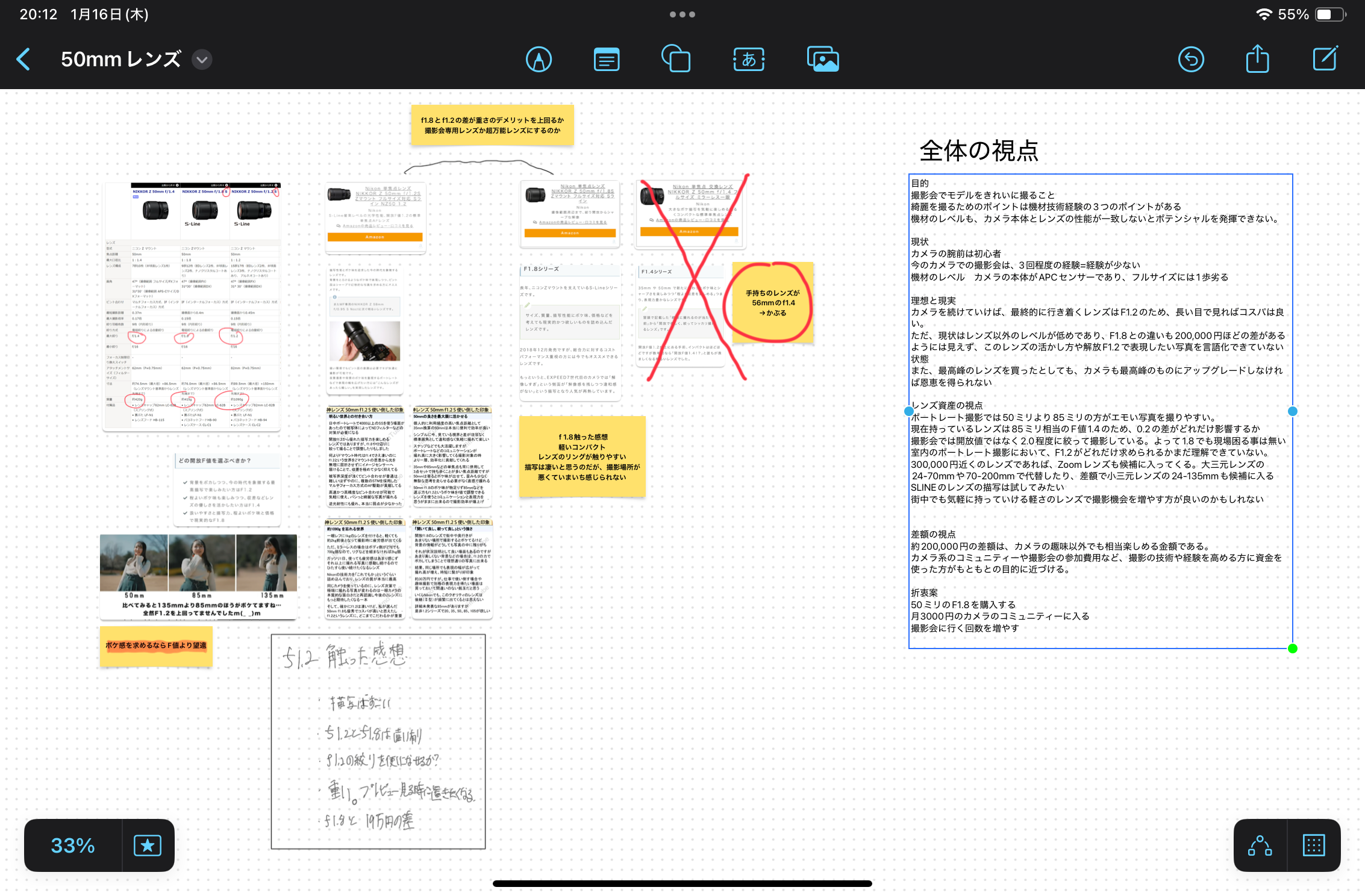Select the pen drawing tool
The width and height of the screenshot is (1365, 896).
[539, 58]
